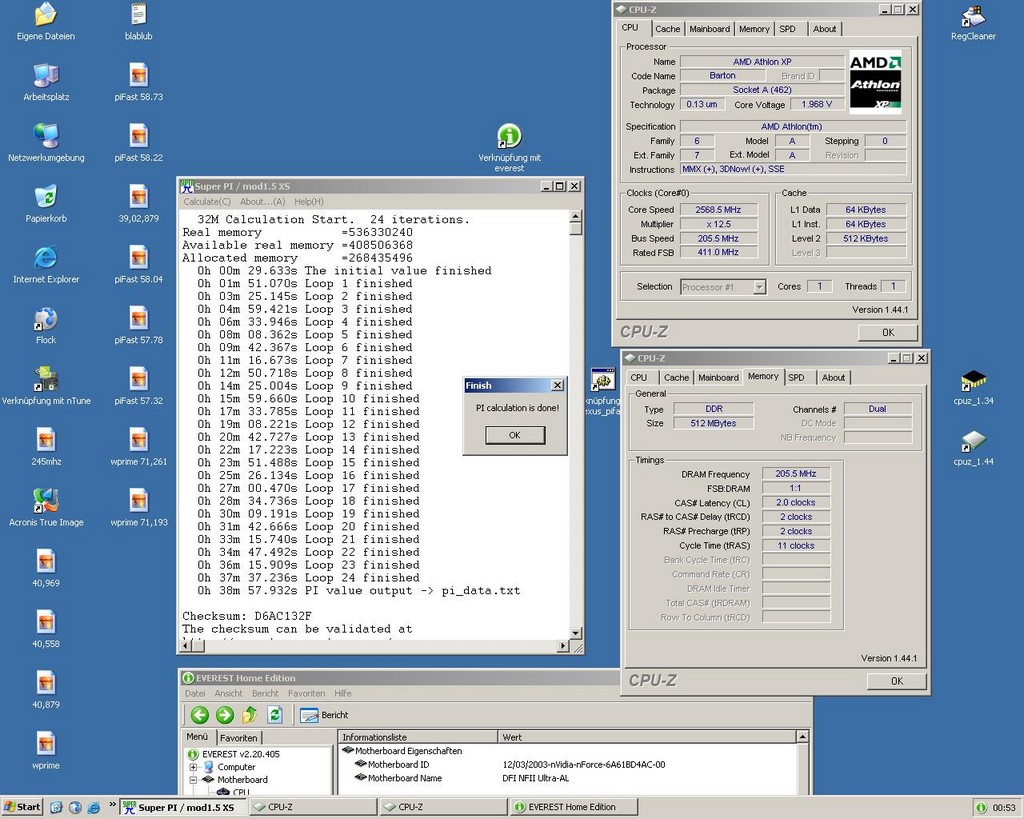1024x819 pixels.
Task: Switch to Favoriten tab in EVEREST
Action: point(238,738)
